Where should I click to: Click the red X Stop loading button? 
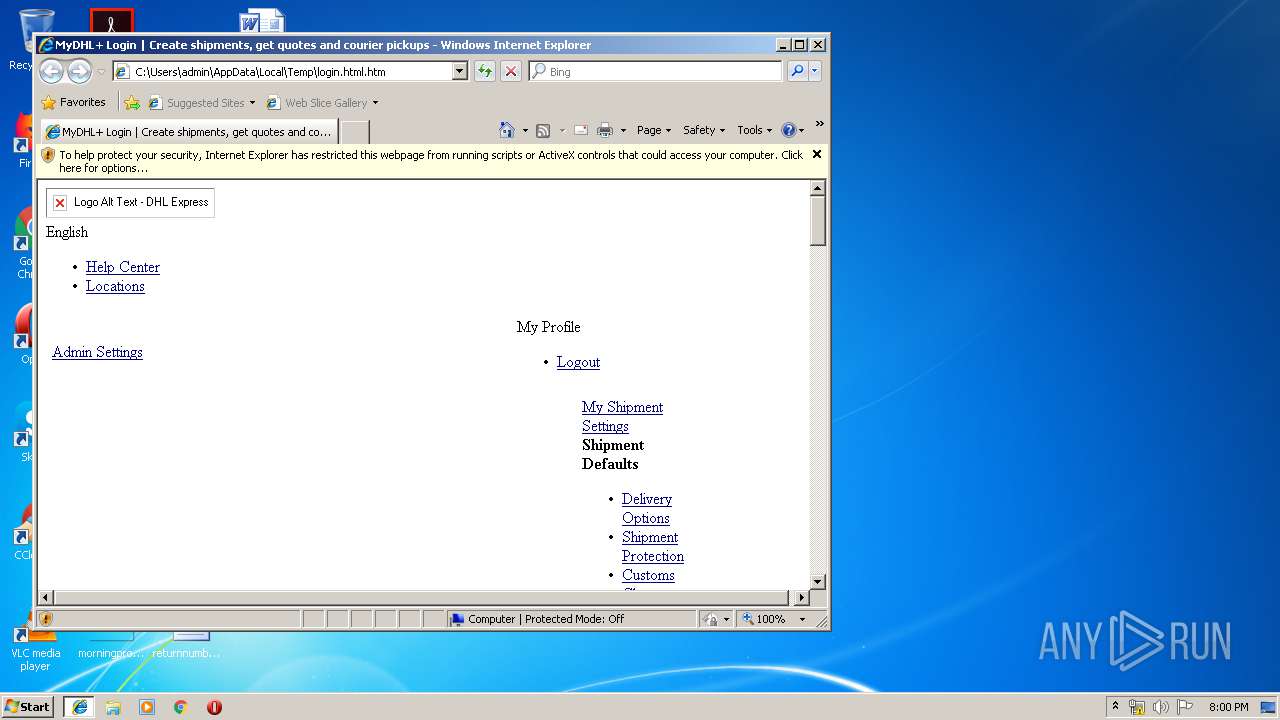click(511, 71)
